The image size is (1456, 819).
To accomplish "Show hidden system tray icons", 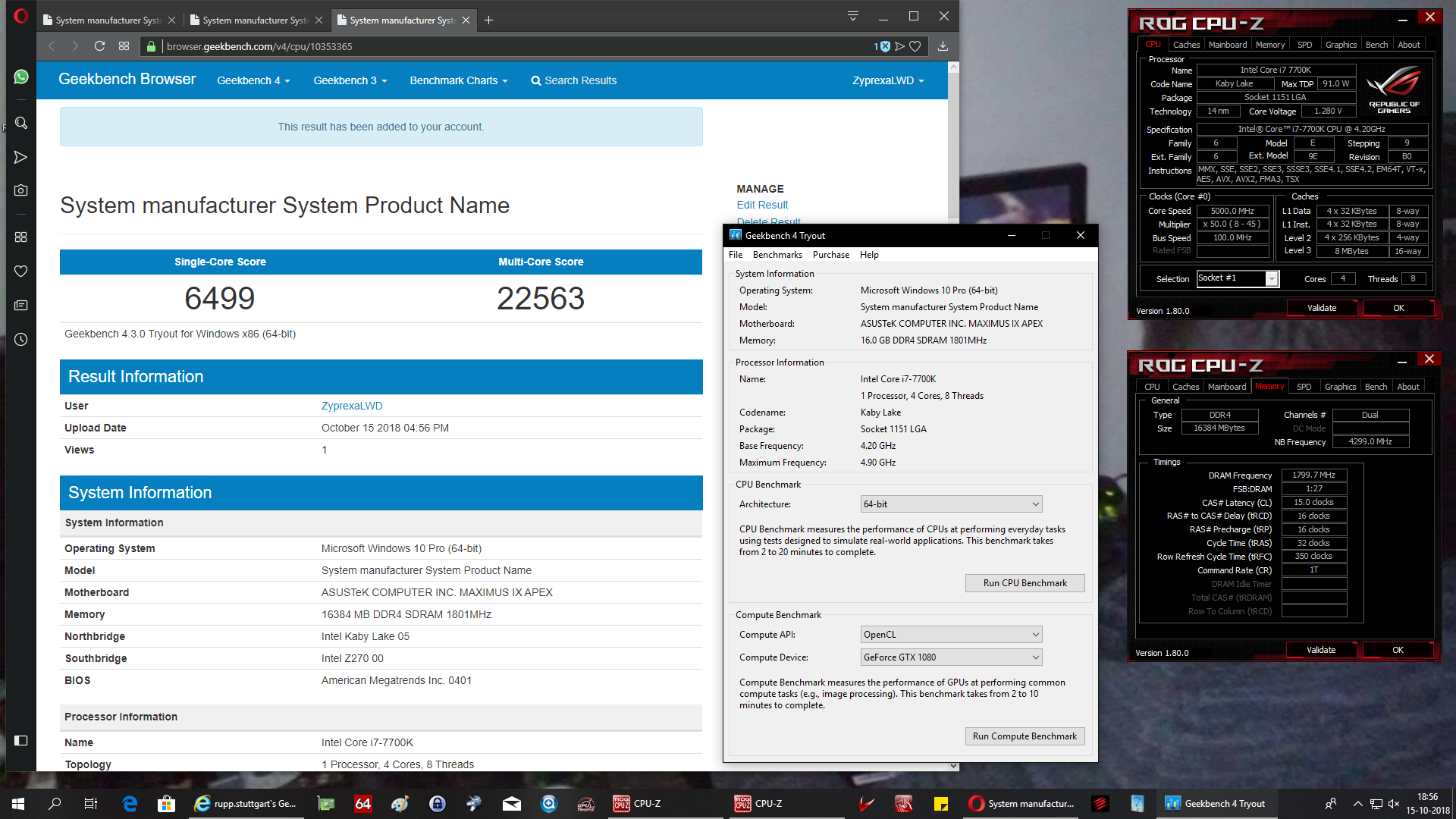I will tap(1357, 804).
